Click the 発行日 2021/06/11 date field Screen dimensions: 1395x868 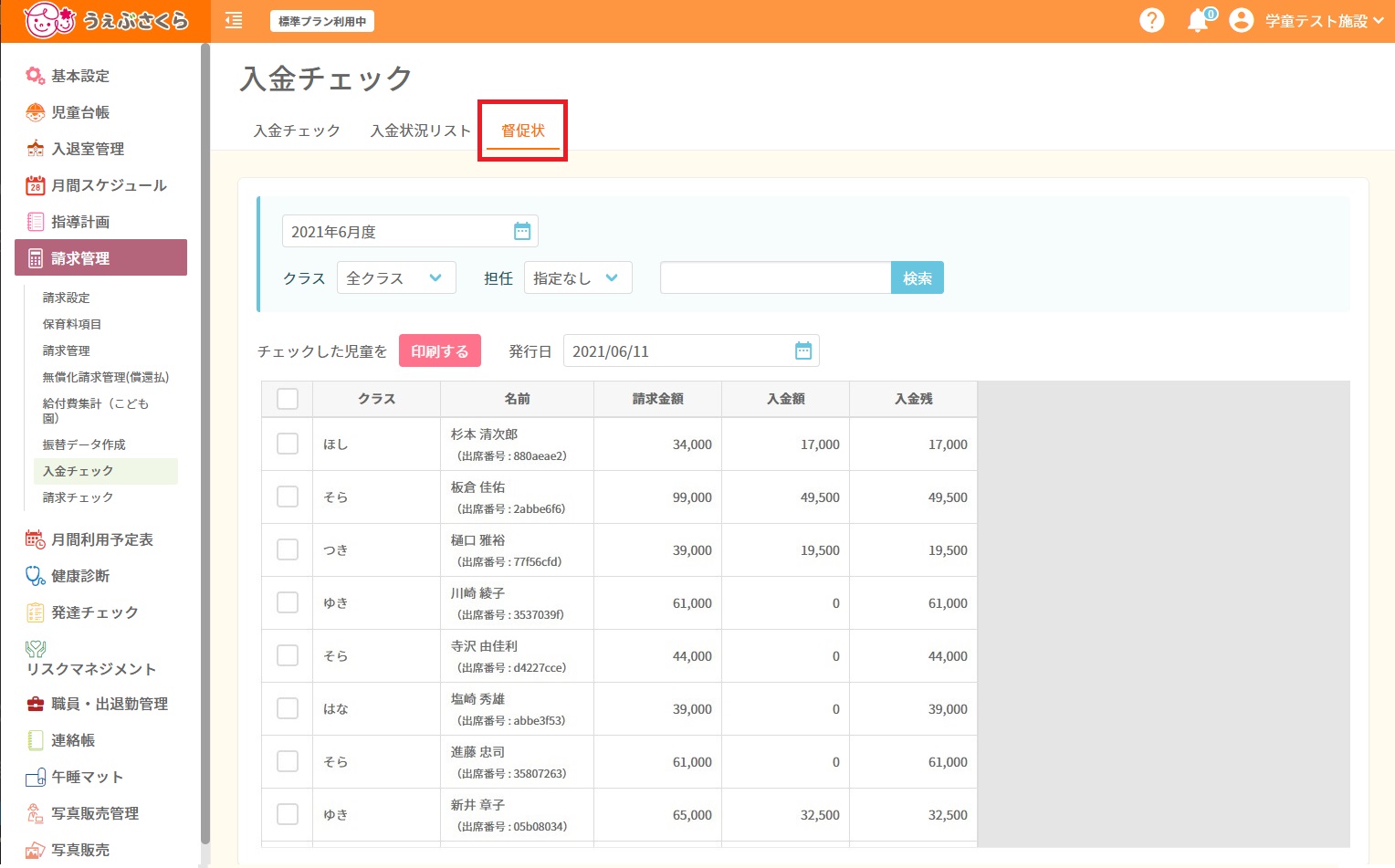pos(691,350)
